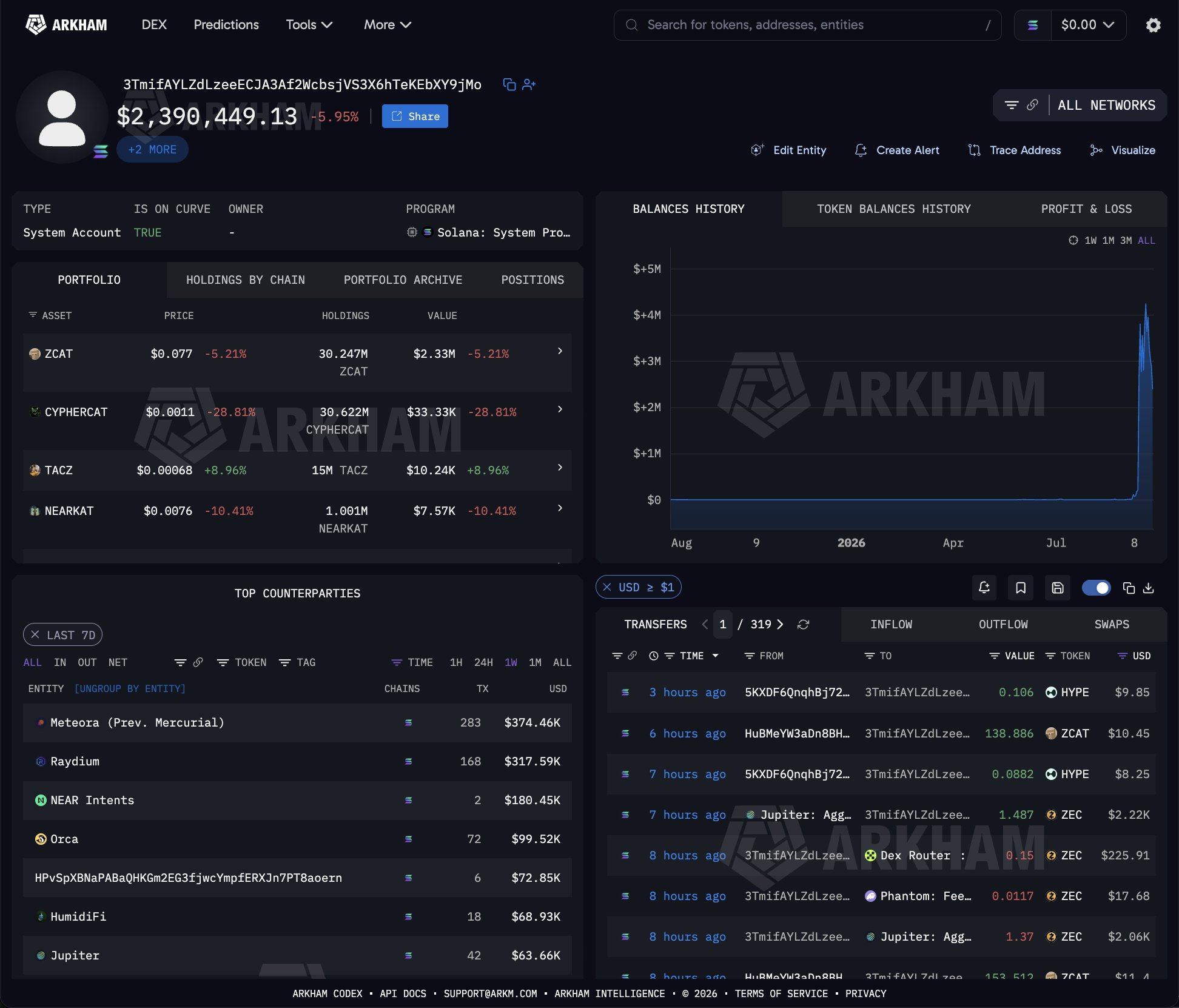Click the token search input field
1179x1008 pixels.
[807, 25]
